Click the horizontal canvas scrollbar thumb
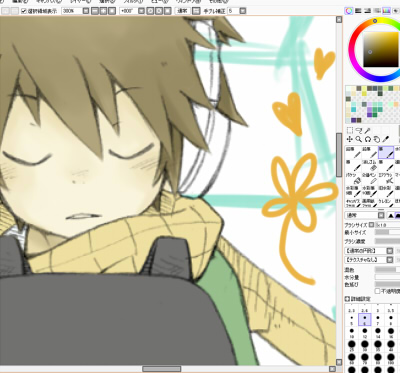The height and width of the screenshot is (373, 400). (162, 369)
